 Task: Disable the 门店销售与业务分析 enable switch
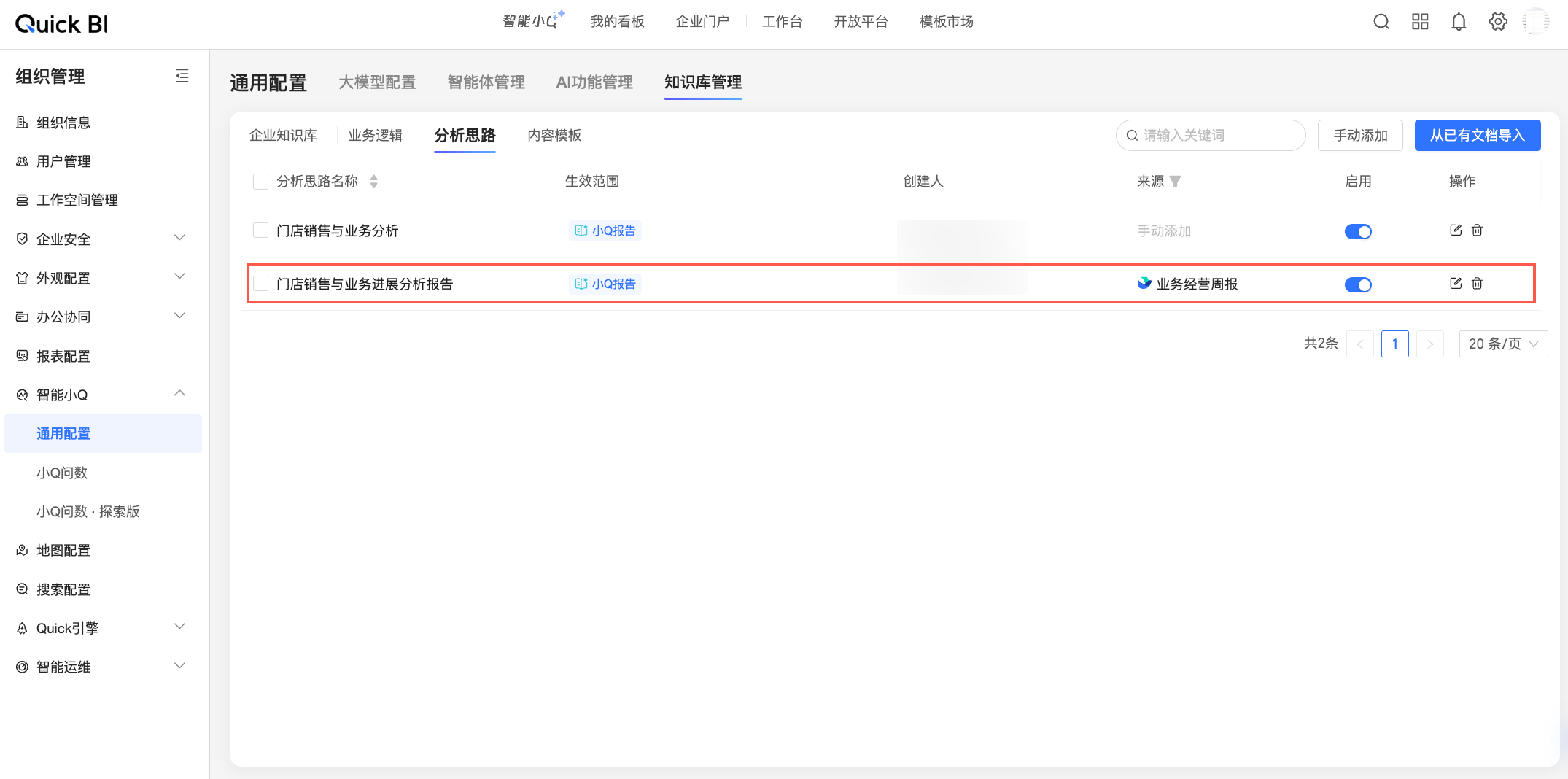pos(1358,231)
